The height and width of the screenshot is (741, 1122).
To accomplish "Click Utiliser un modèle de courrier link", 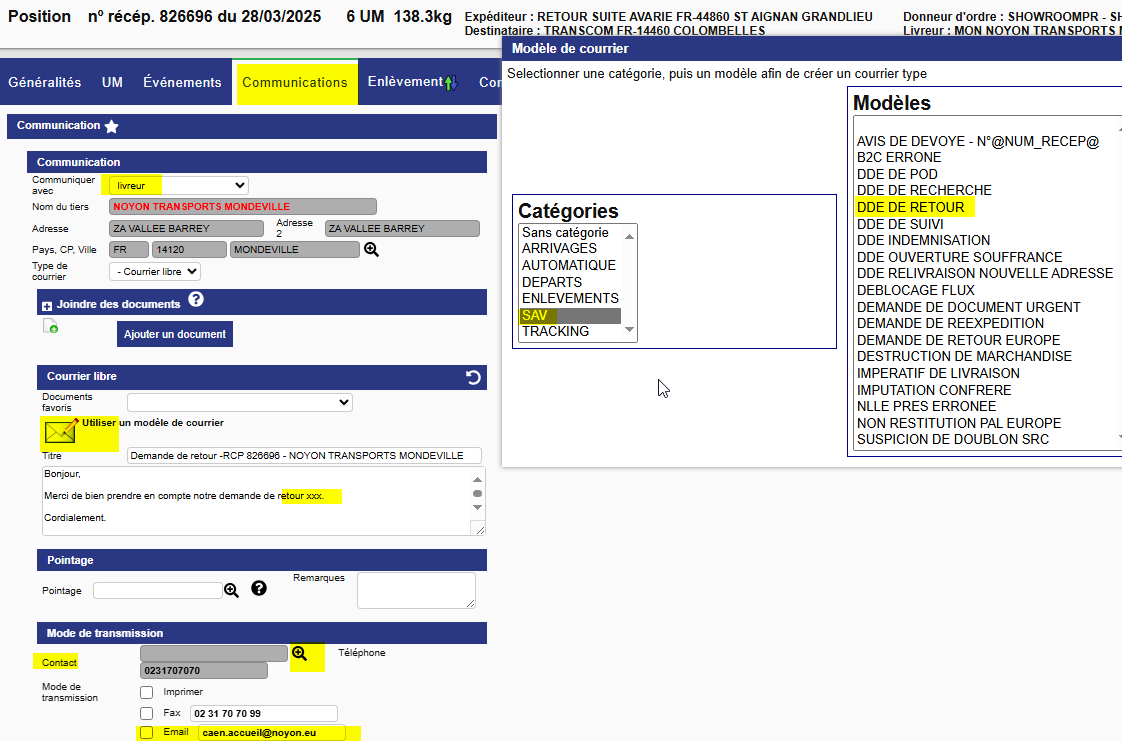I will [x=153, y=423].
